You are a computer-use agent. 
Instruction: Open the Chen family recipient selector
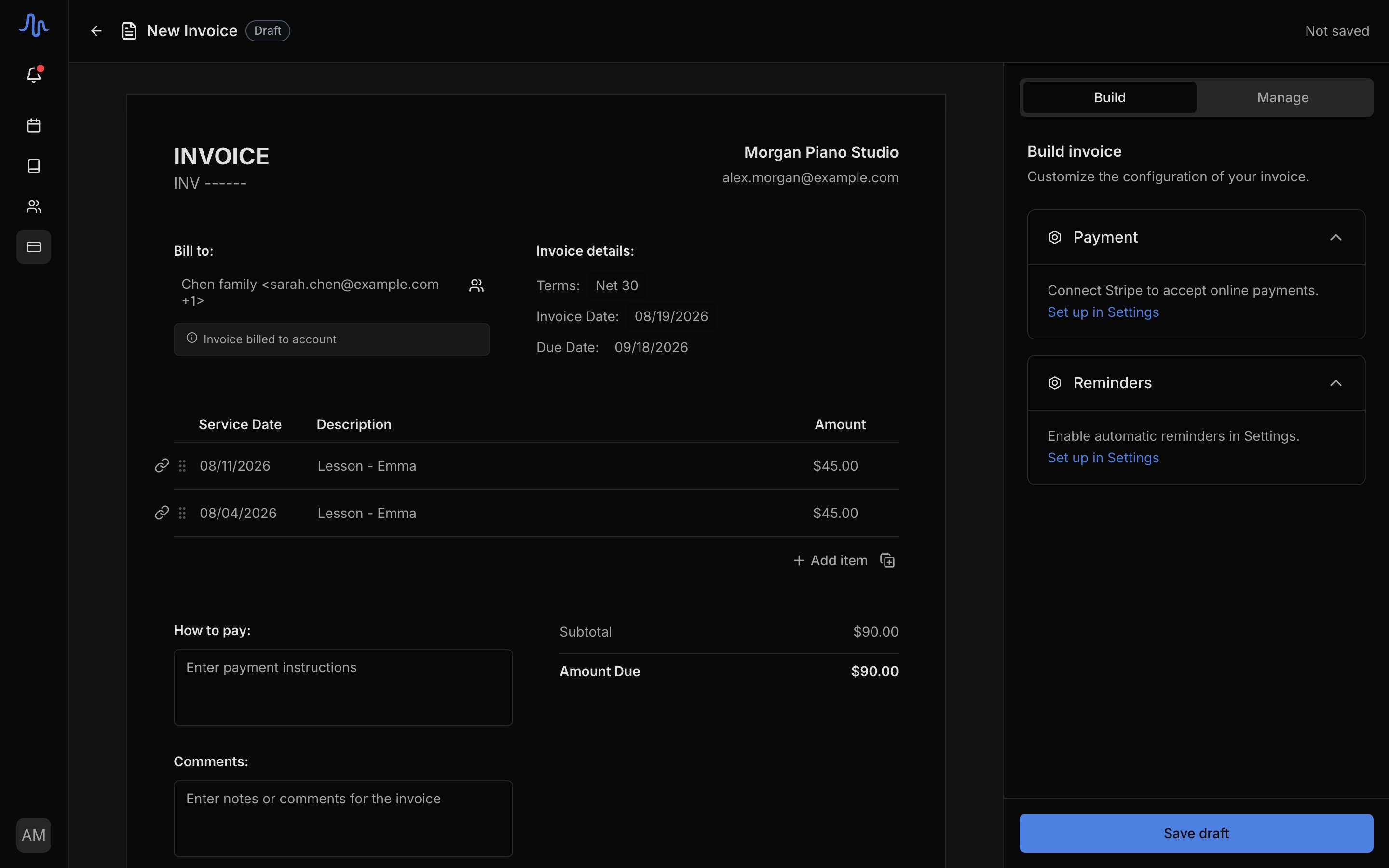pos(317,292)
